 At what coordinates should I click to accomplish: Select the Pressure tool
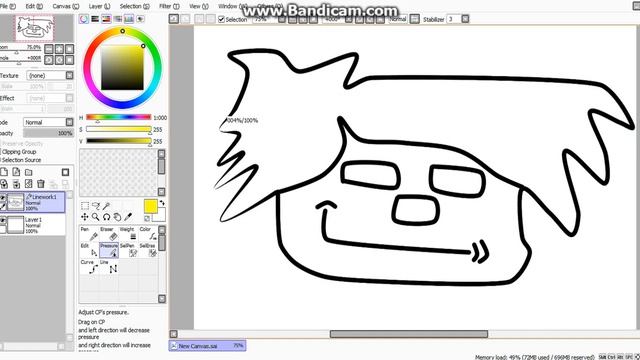109,250
